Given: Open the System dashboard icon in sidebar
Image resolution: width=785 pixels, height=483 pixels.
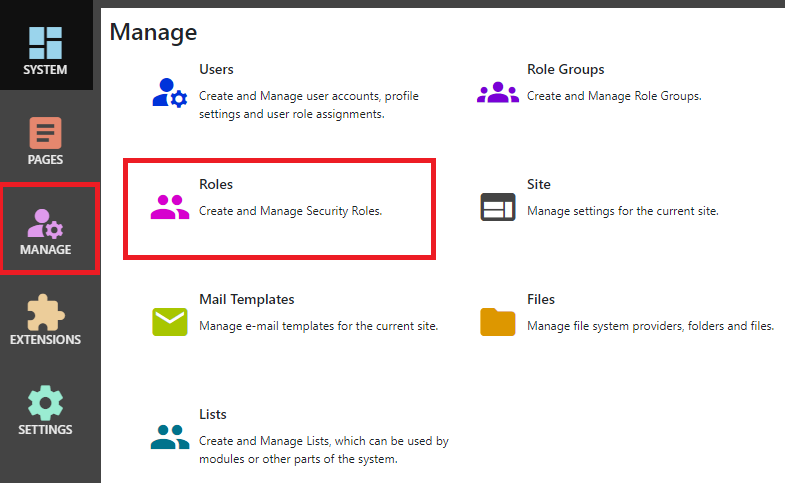Looking at the screenshot, I should tap(46, 44).
